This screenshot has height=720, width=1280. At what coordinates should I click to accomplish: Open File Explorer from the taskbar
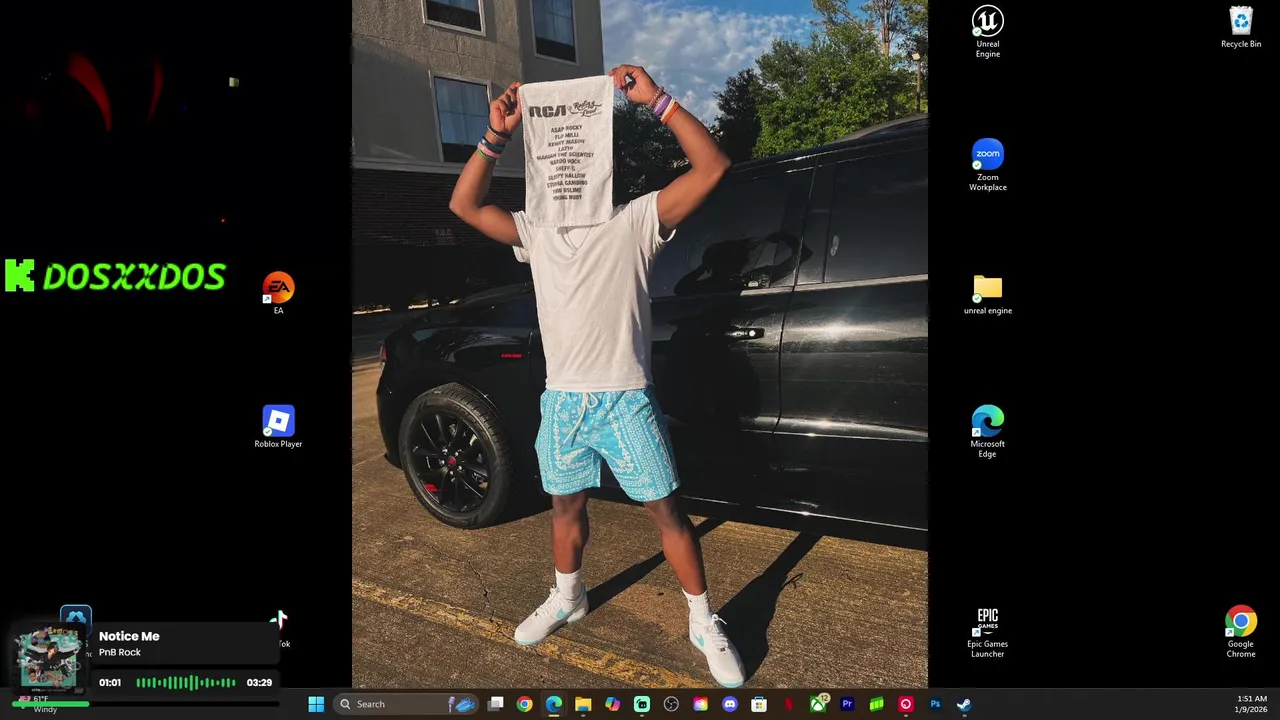[x=583, y=704]
